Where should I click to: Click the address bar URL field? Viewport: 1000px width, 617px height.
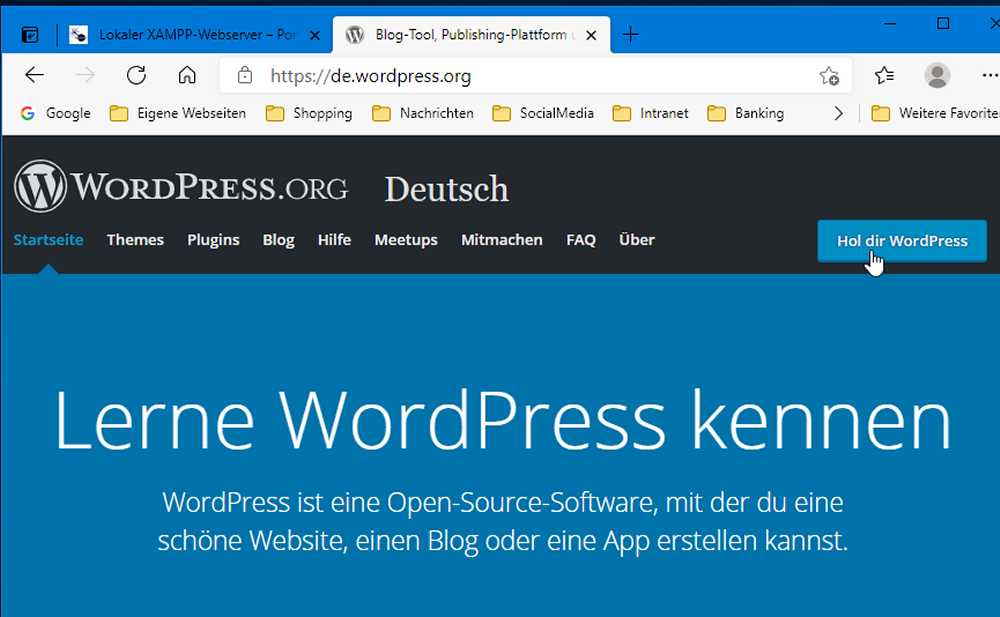536,76
